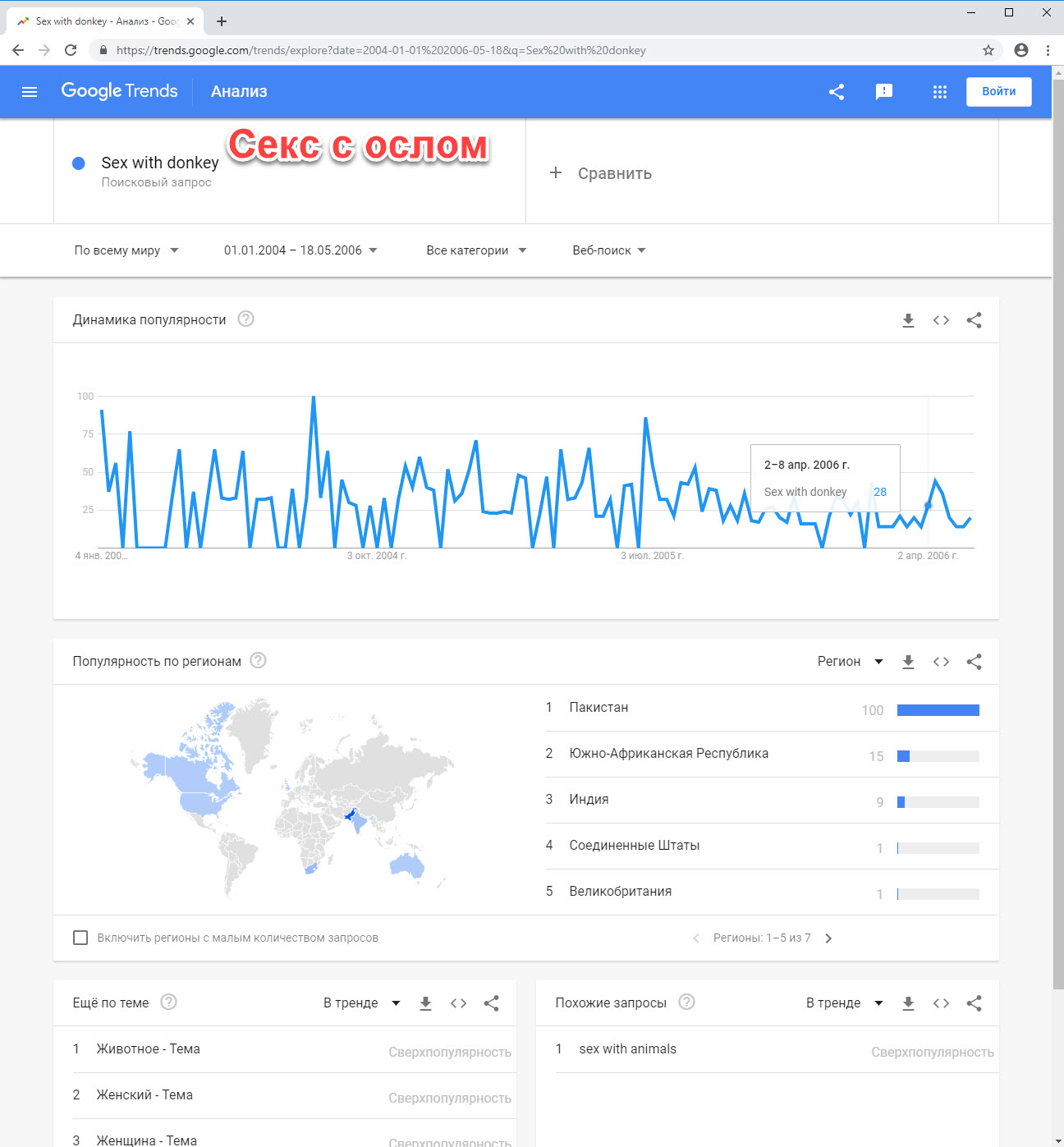This screenshot has width=1064, height=1147.
Task: Click the help icon next to Ещё по теме
Action: (168, 1002)
